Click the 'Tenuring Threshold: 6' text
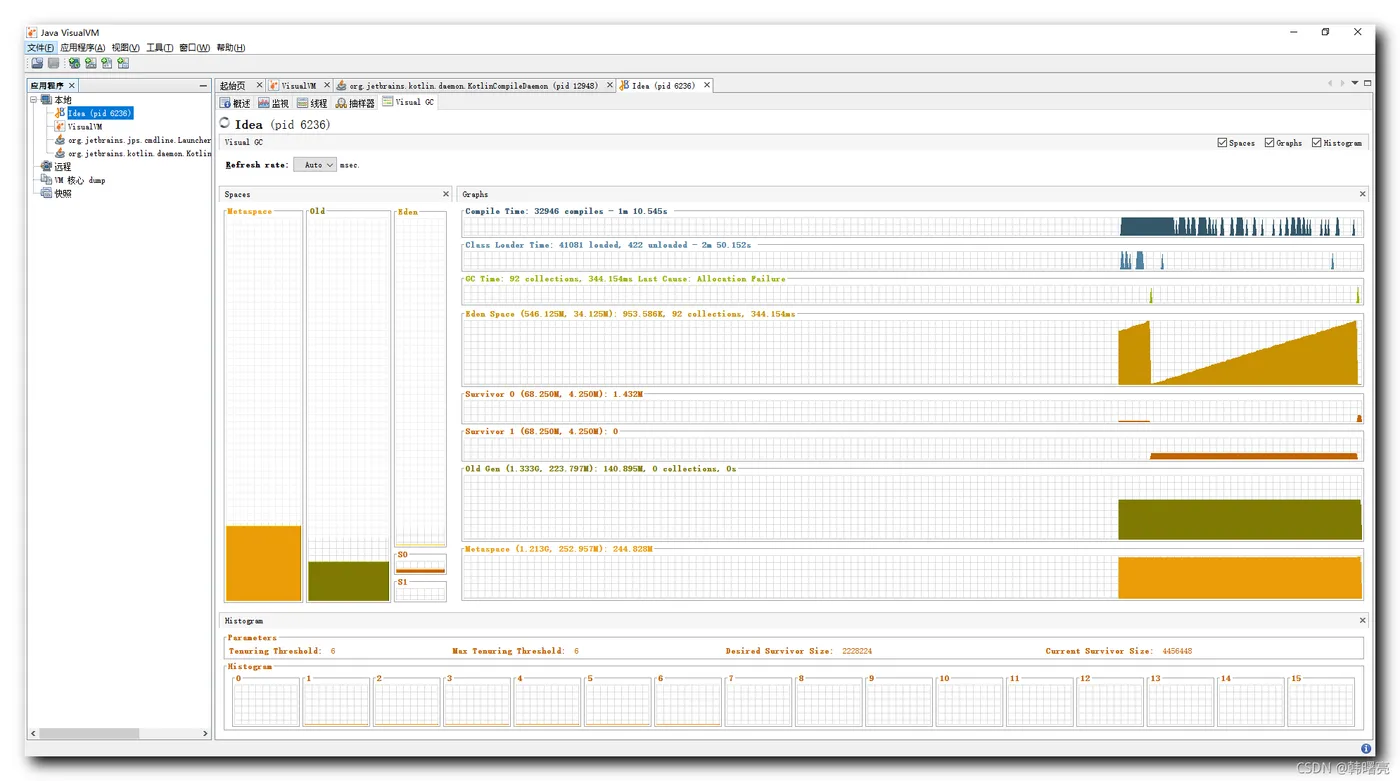The image size is (1400, 781). [x=282, y=651]
